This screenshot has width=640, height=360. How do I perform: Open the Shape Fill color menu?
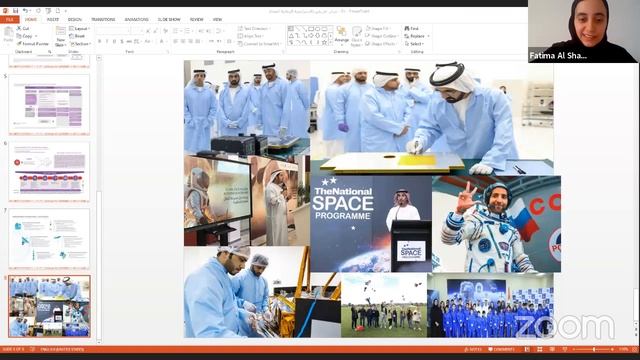[x=378, y=29]
